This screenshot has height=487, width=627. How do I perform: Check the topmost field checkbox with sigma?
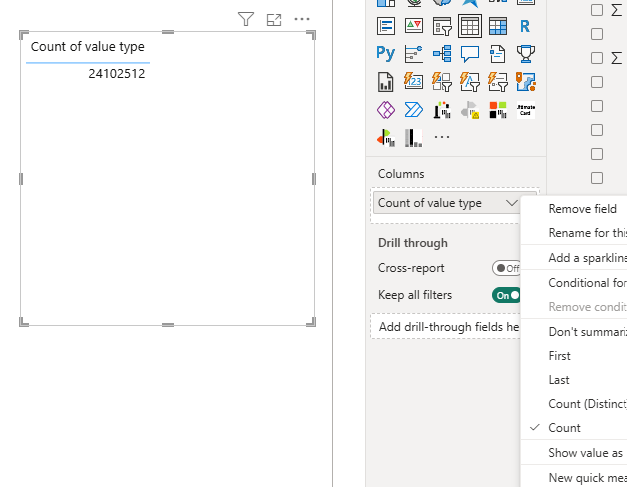point(597,10)
